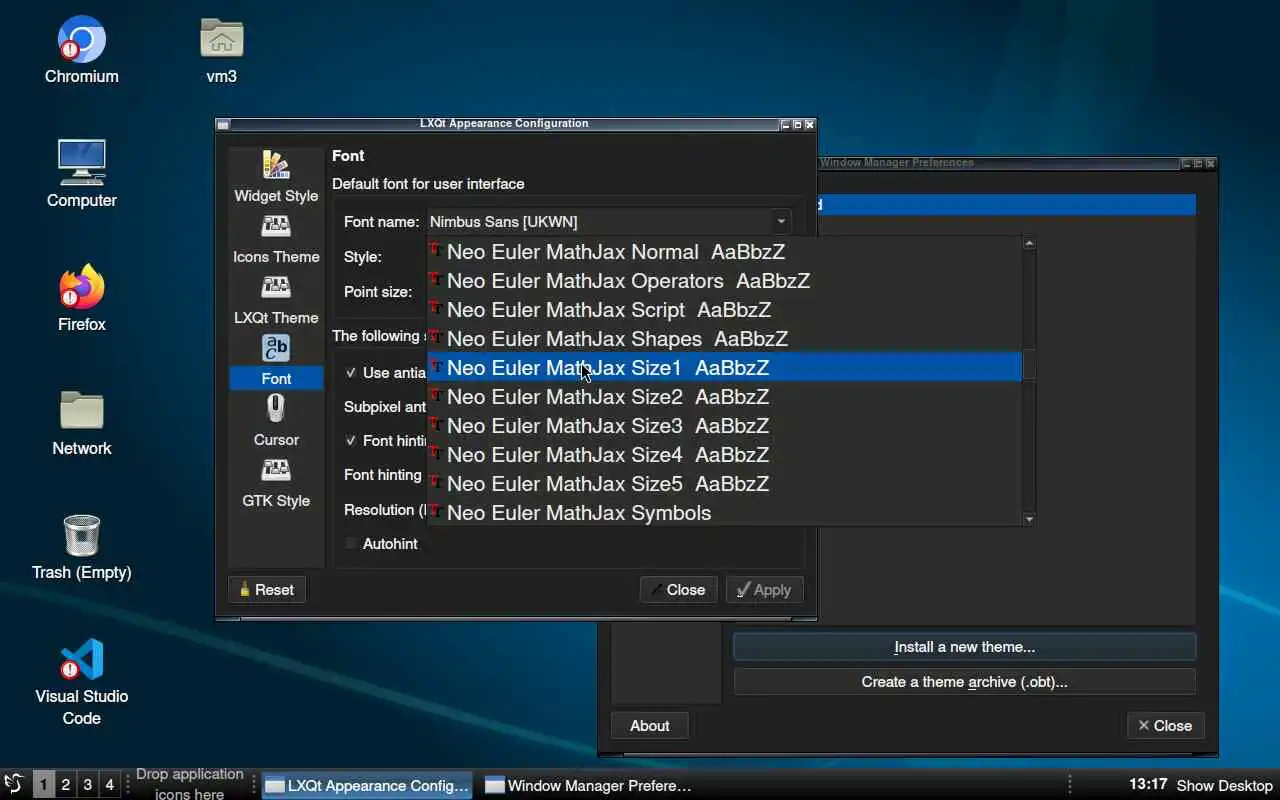The width and height of the screenshot is (1280, 800).
Task: Switch to workspace 2
Action: (65, 785)
